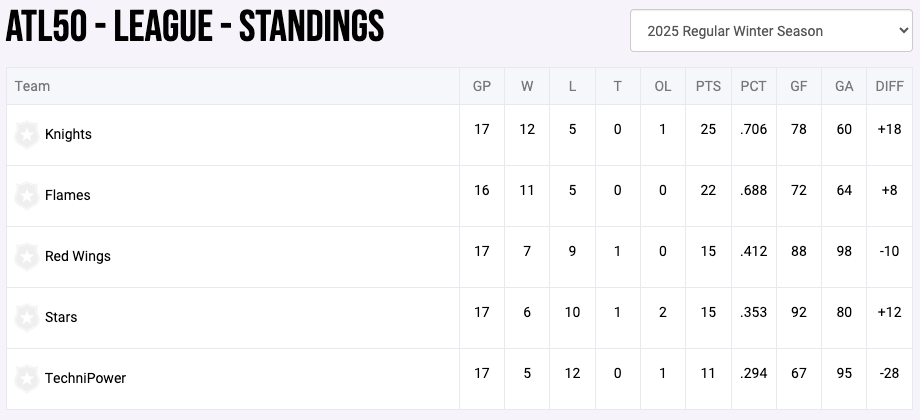Open the Knights team page link
Image resolution: width=920 pixels, height=420 pixels.
pos(68,134)
